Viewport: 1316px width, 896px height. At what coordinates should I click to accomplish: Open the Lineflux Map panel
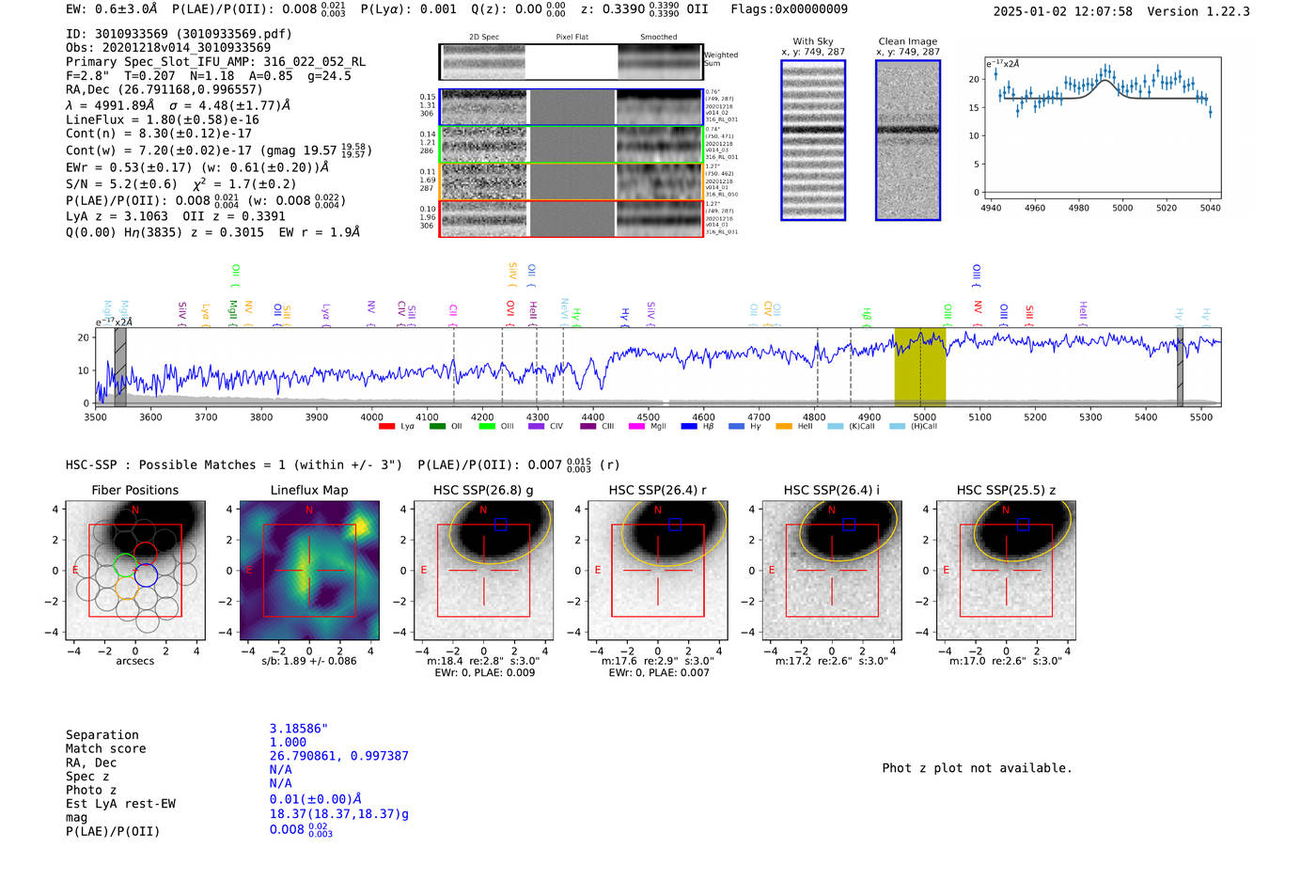click(x=309, y=571)
